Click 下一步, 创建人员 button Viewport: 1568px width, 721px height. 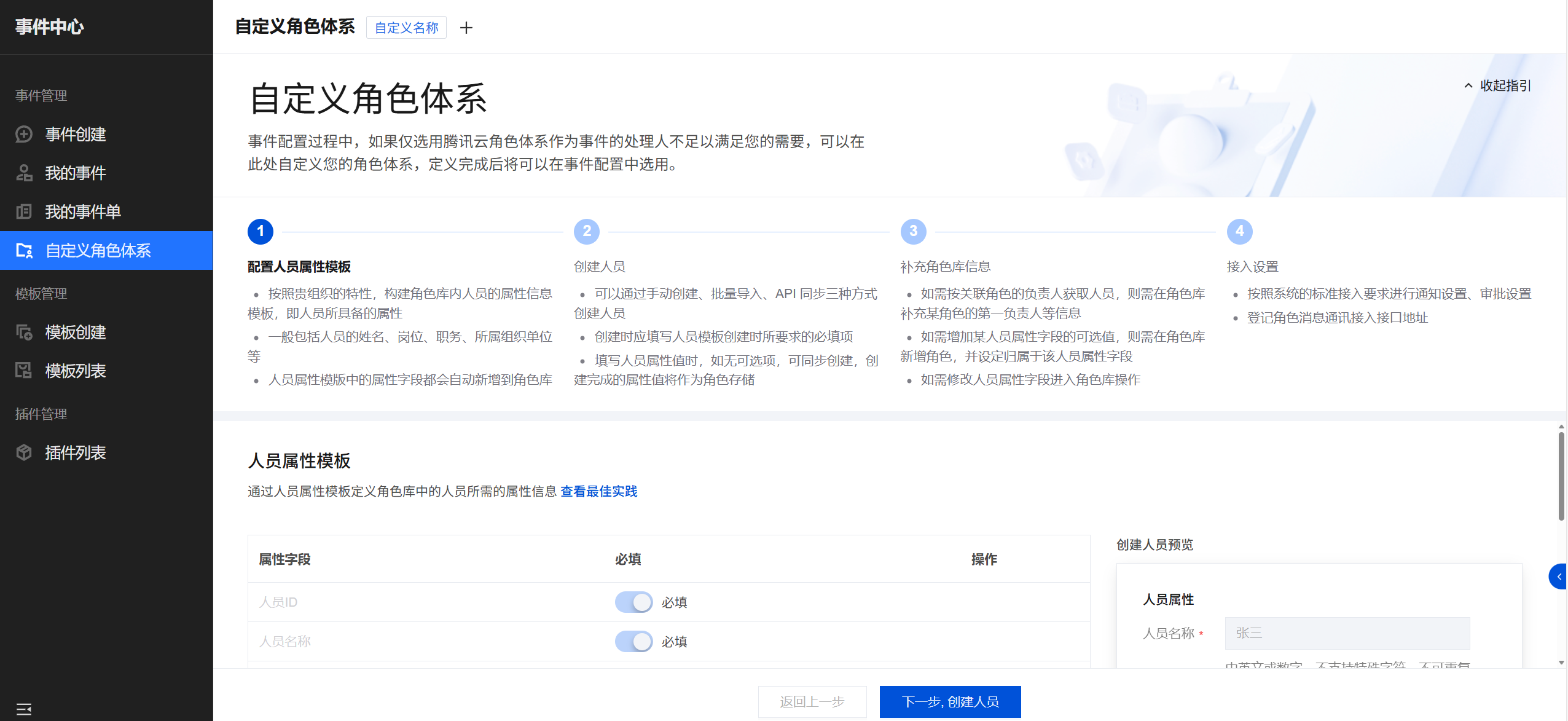pos(950,701)
